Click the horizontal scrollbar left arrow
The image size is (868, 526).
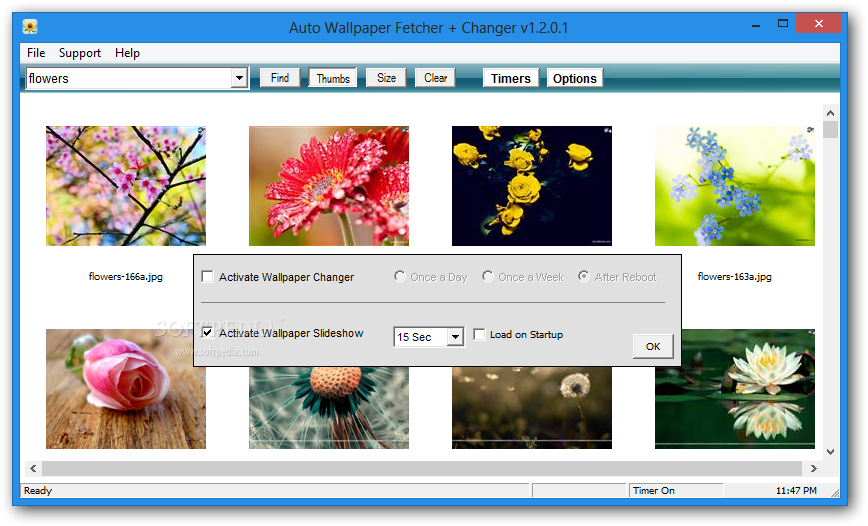pyautogui.click(x=33, y=468)
